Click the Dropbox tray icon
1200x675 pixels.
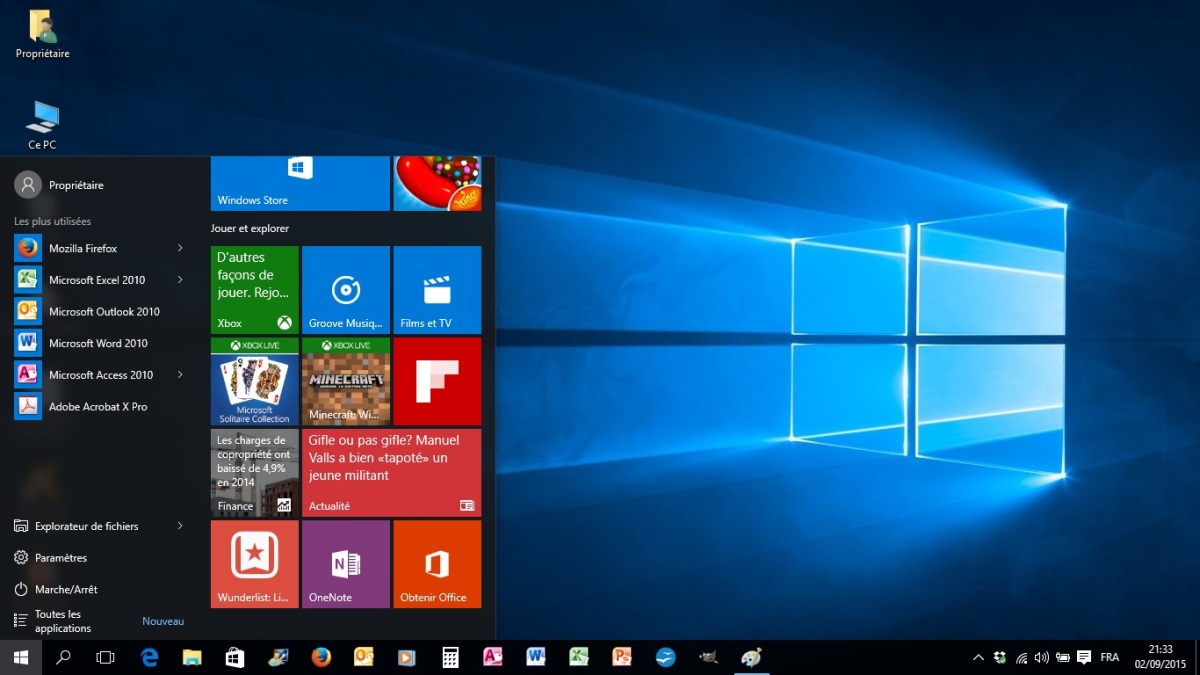tap(1000, 657)
